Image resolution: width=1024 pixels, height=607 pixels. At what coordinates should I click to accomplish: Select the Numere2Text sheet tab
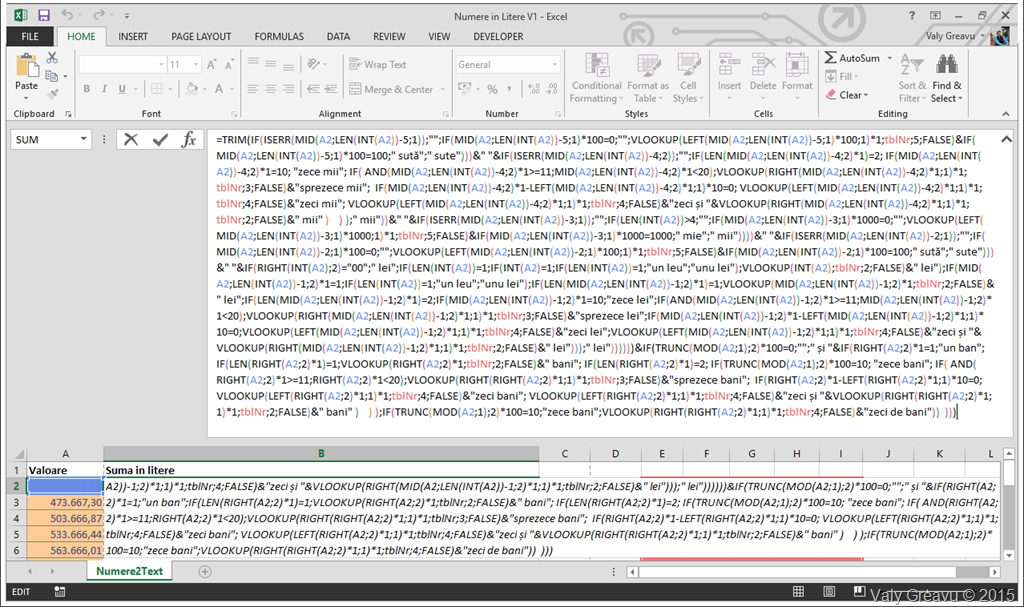click(130, 571)
